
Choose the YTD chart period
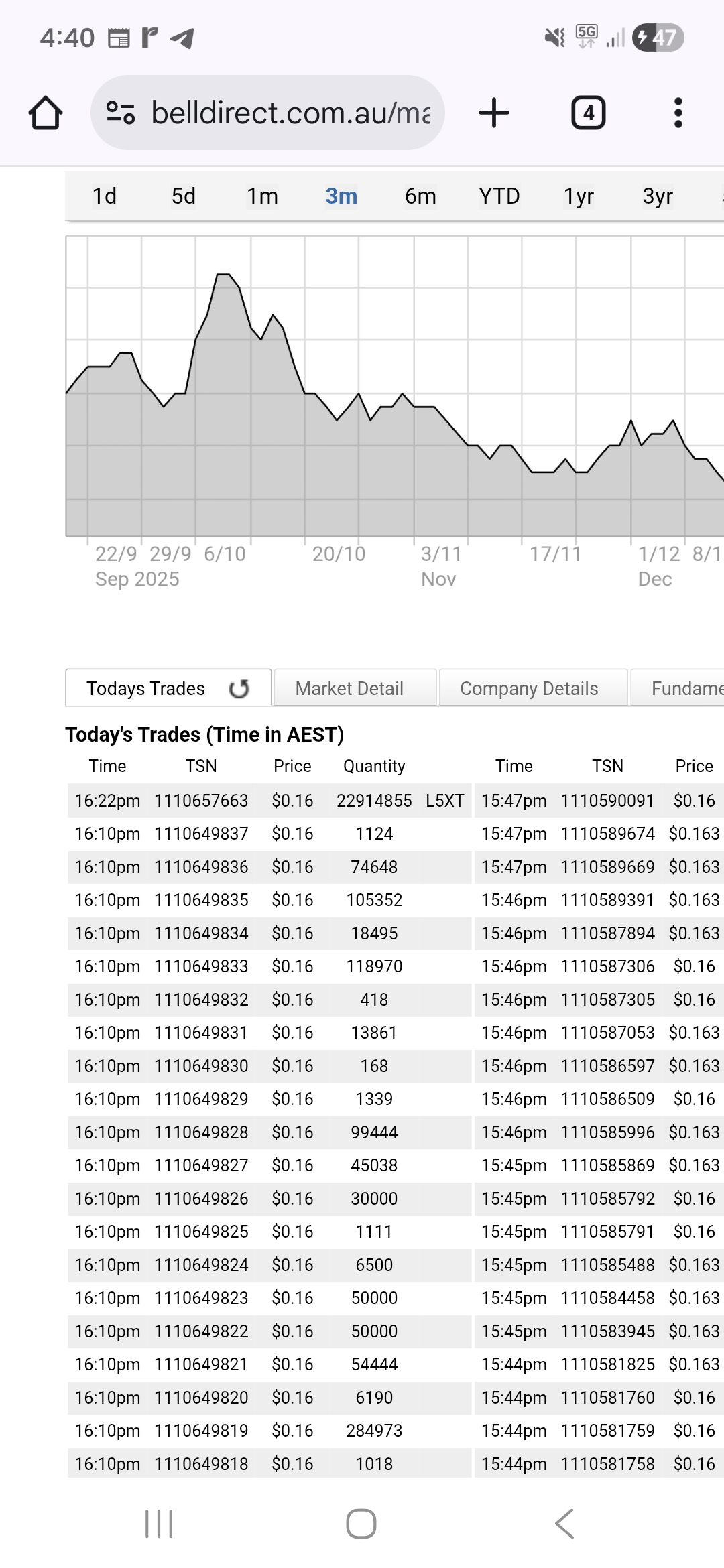click(x=499, y=196)
